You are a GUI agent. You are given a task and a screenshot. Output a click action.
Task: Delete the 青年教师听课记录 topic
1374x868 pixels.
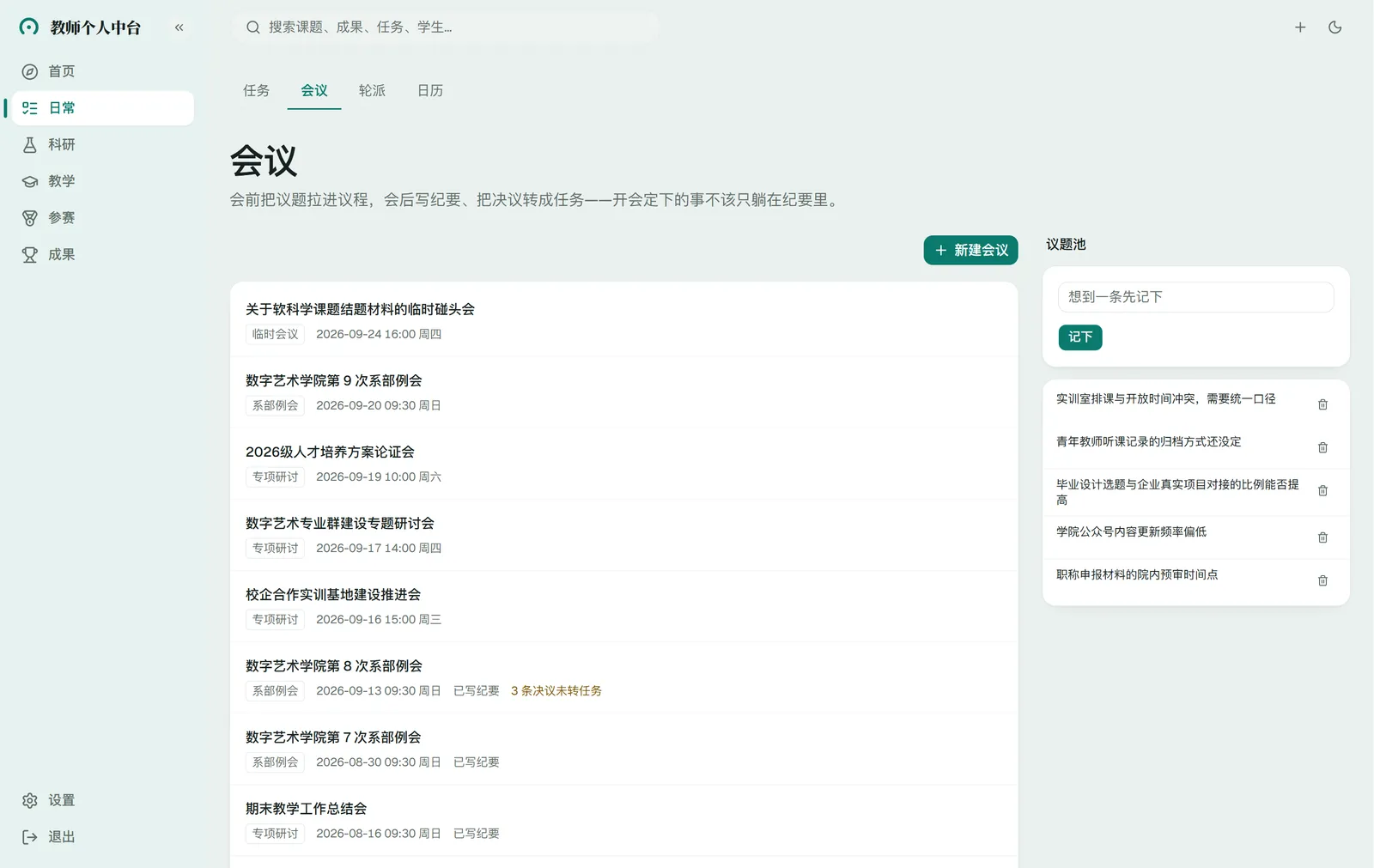click(1323, 447)
